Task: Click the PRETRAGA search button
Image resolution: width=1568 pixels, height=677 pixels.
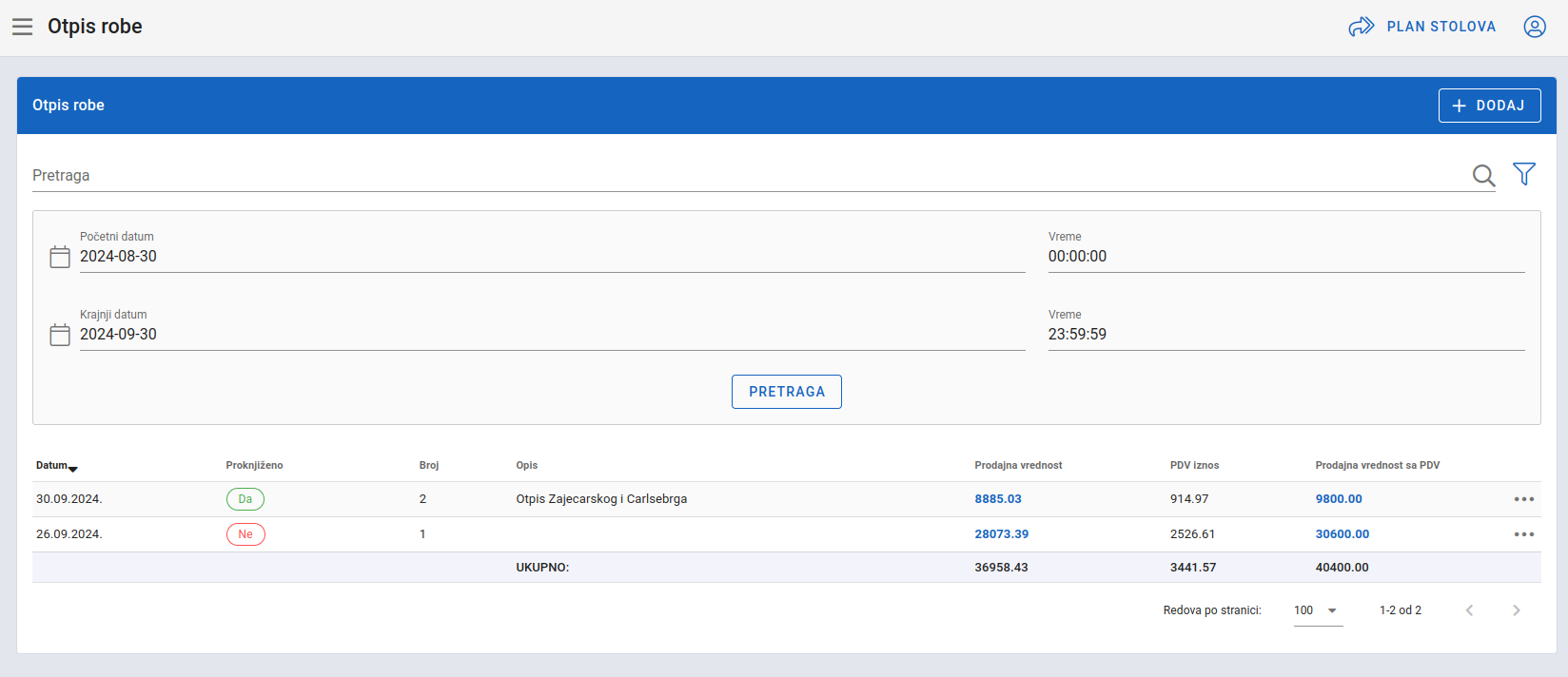Action: 787,392
